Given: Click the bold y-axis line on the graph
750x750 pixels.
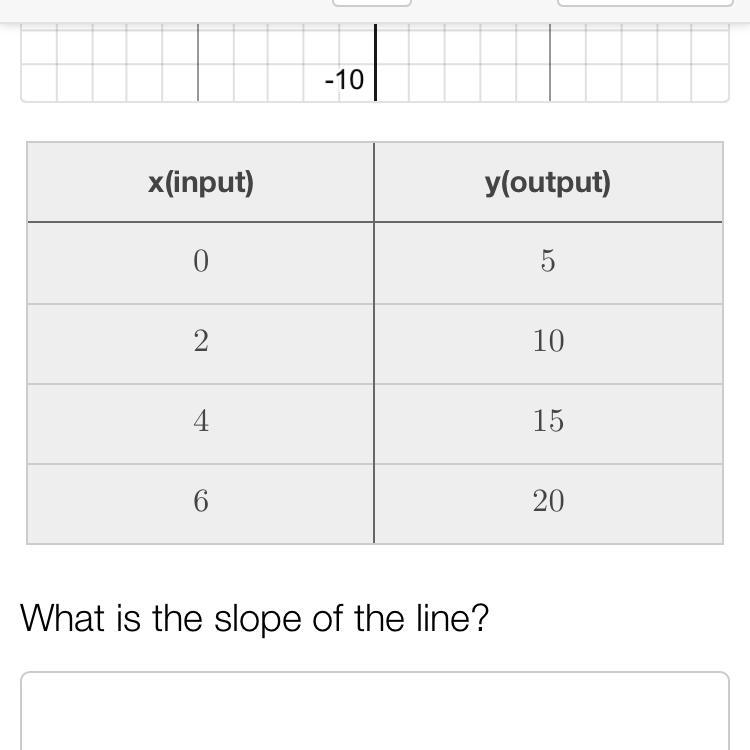Looking at the screenshot, I should tap(375, 62).
